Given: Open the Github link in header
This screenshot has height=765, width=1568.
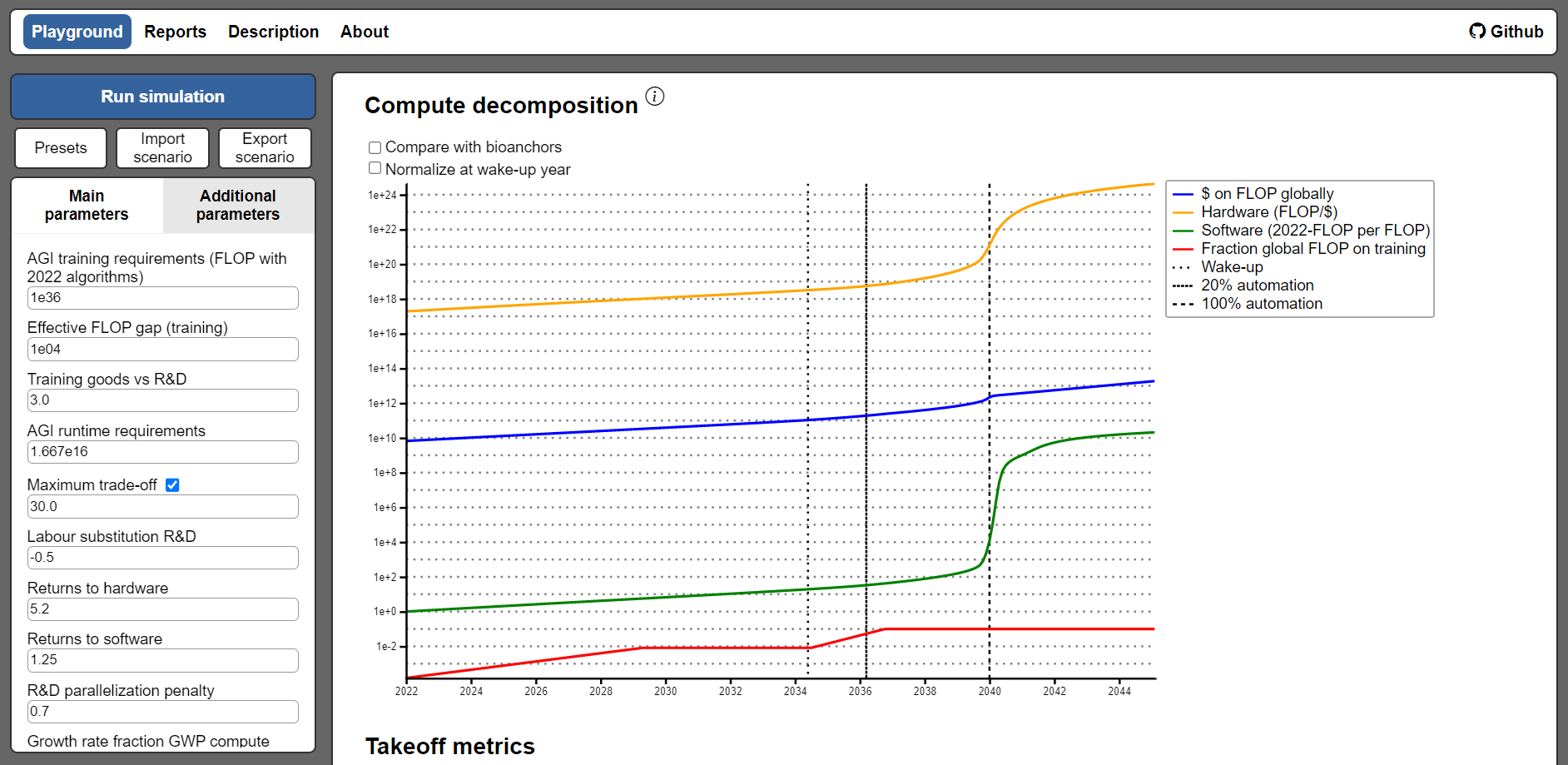Looking at the screenshot, I should 1506,32.
